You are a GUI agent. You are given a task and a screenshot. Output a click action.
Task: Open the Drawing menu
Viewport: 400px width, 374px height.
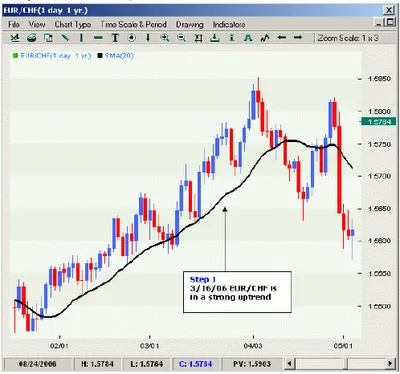[x=190, y=24]
